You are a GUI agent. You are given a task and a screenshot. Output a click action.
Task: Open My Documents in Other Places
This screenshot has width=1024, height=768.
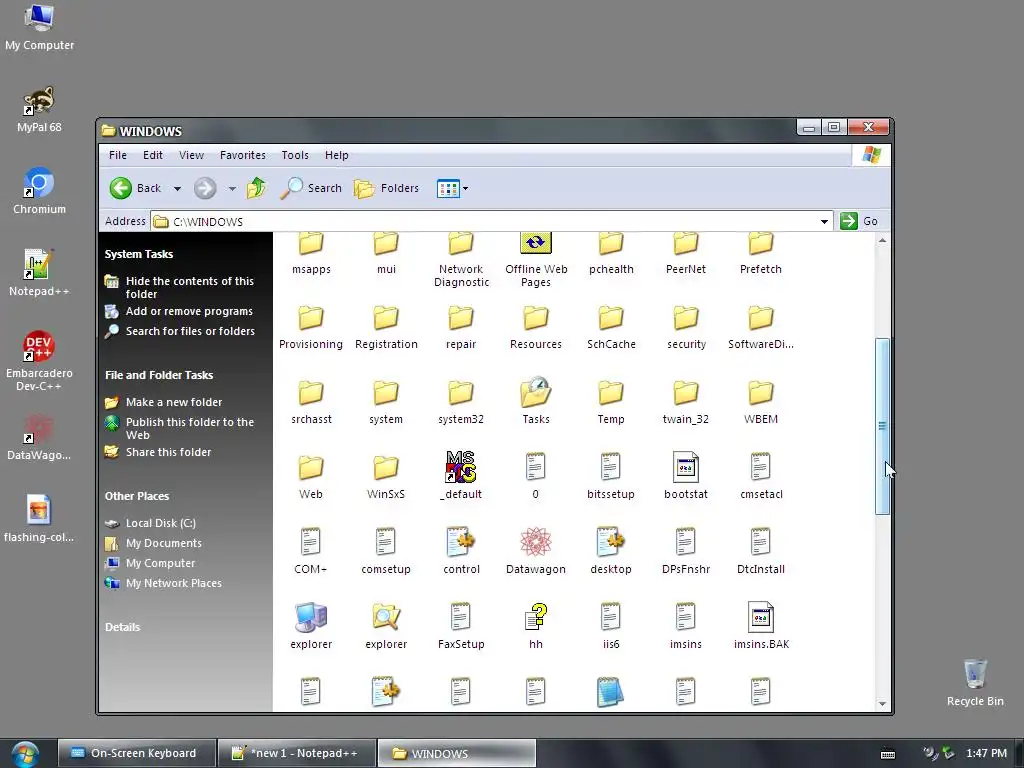coord(164,543)
